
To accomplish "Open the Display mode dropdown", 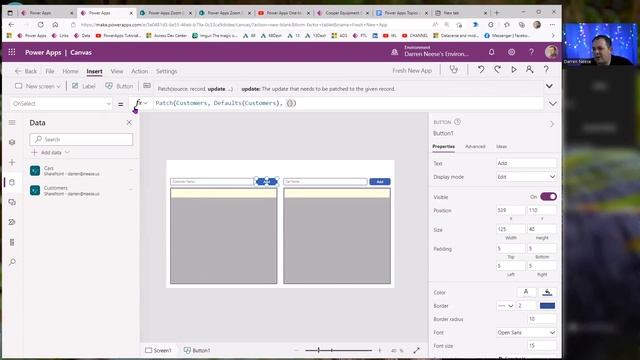I will pos(526,177).
